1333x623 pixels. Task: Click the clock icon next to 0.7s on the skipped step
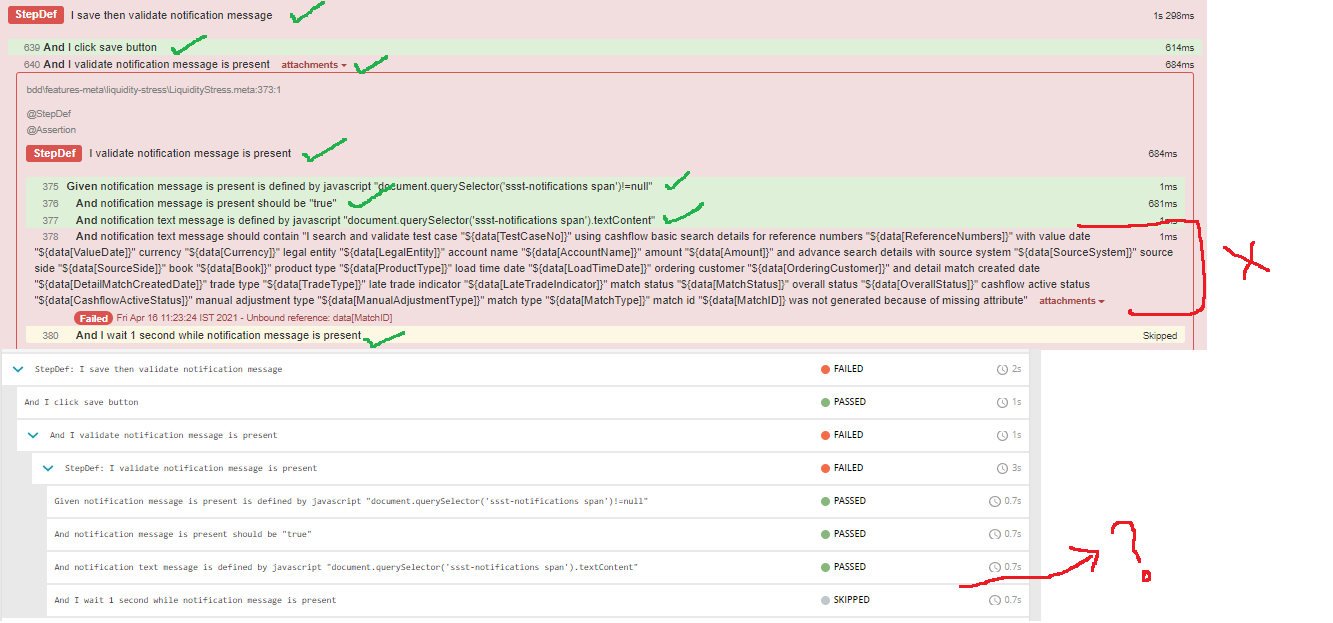(x=993, y=600)
